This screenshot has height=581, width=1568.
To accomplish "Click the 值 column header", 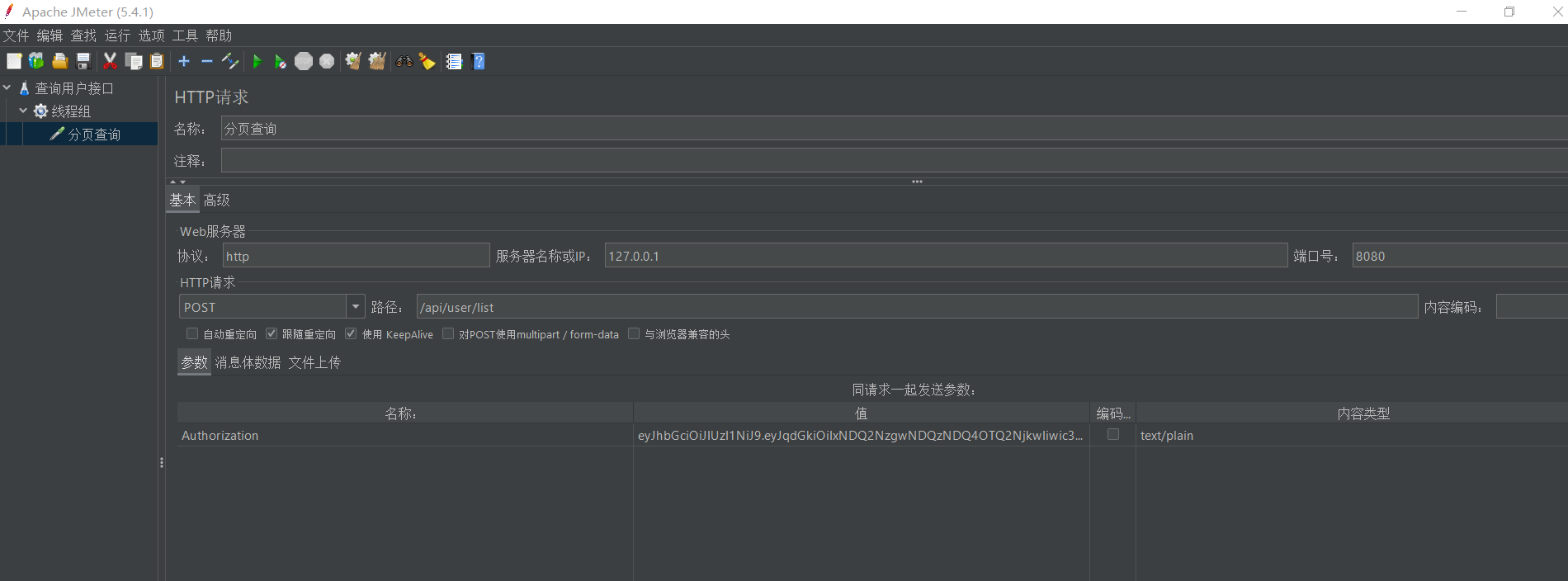I will coord(862,413).
